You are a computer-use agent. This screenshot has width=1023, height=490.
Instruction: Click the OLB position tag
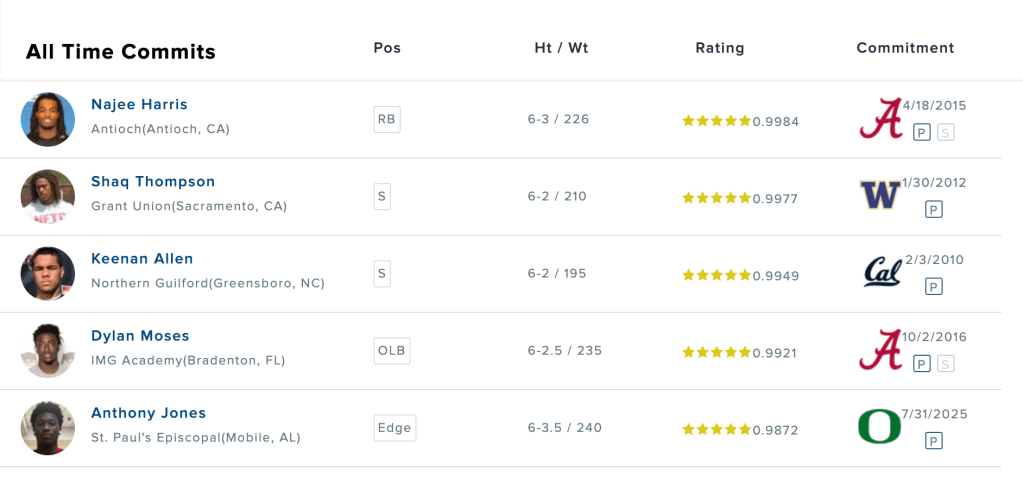(391, 350)
